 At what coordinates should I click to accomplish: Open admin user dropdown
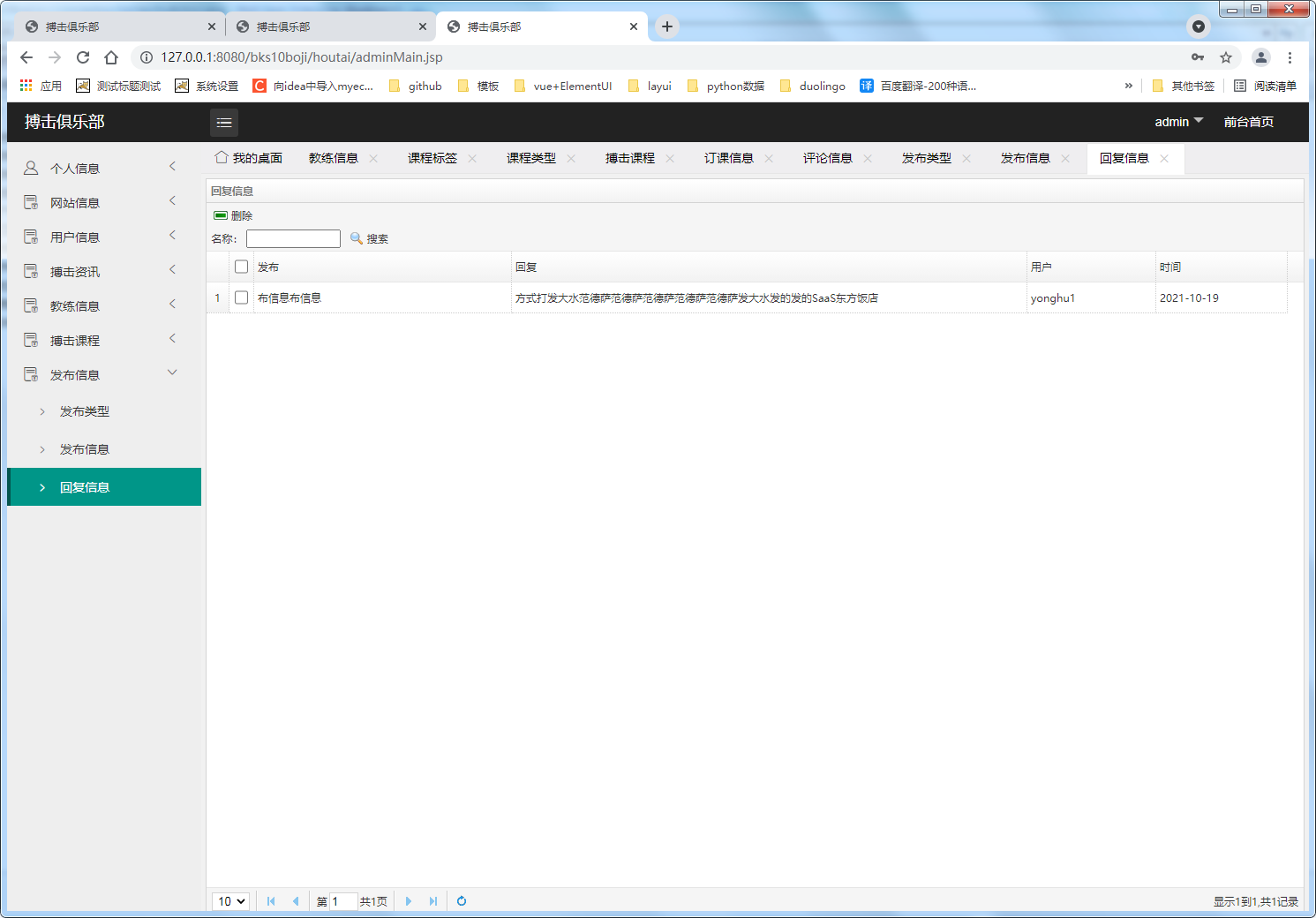point(1179,122)
